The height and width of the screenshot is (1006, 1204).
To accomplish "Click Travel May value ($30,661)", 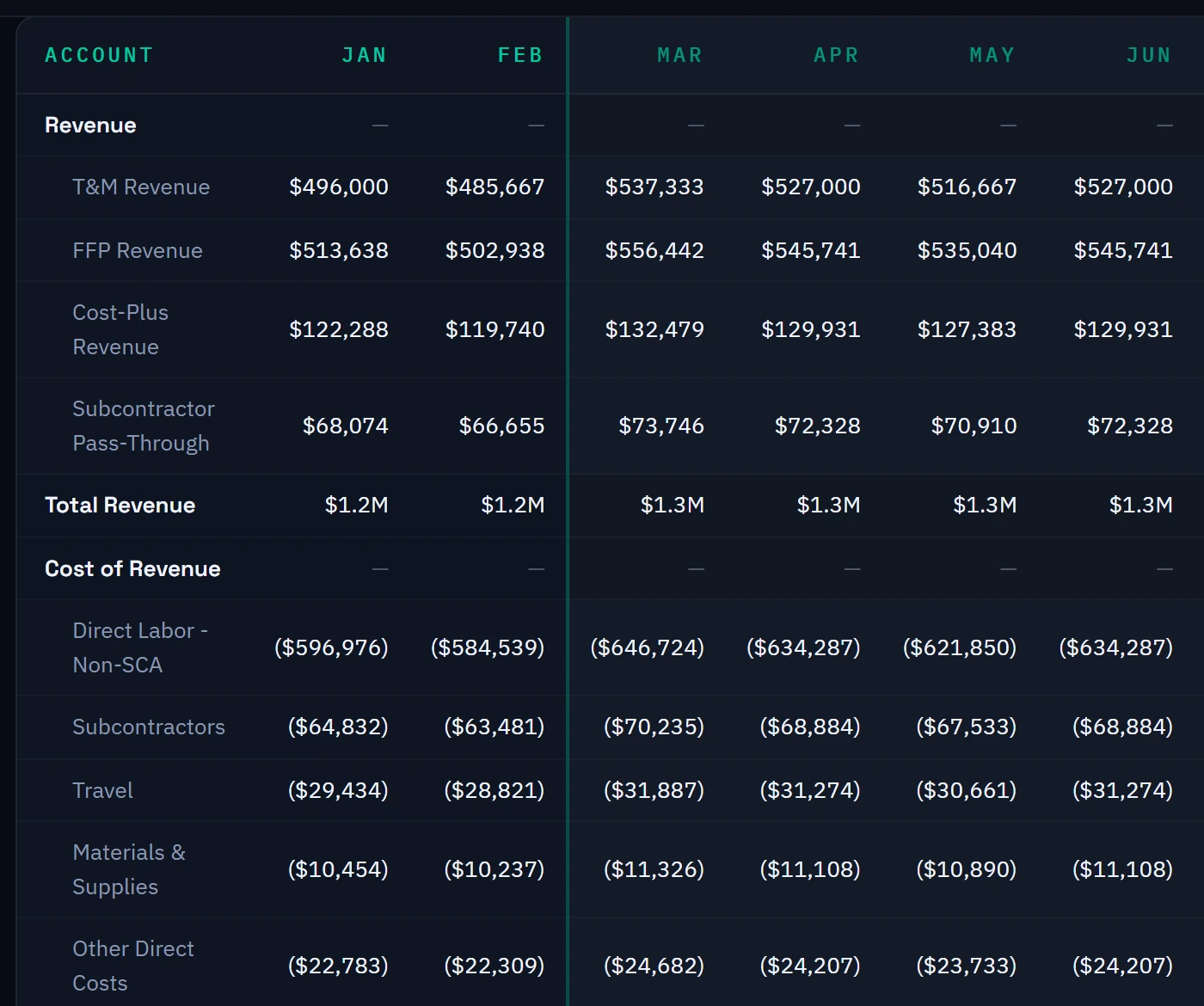I will 967,791.
